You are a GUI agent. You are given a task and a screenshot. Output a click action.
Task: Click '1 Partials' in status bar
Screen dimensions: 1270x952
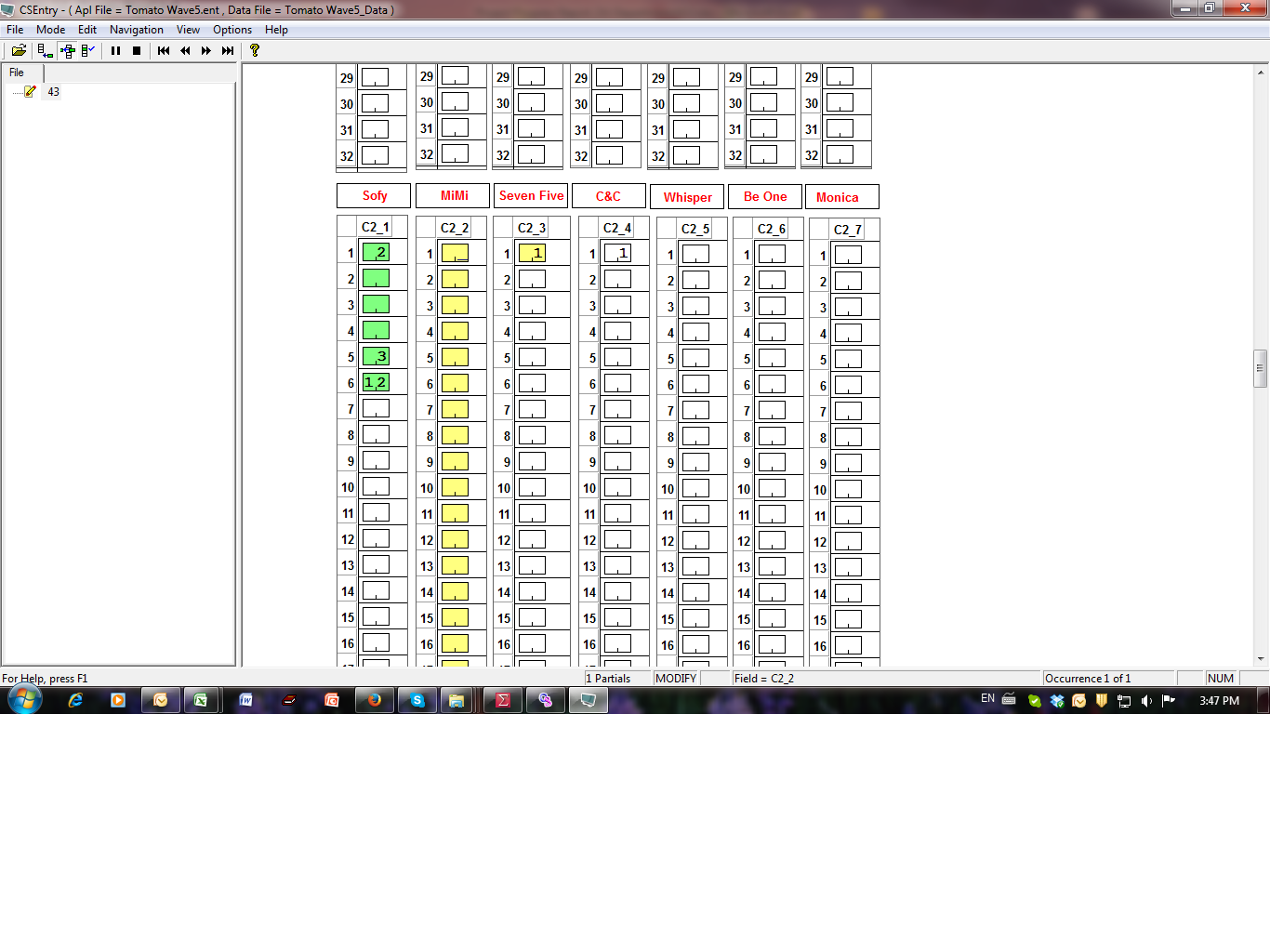tap(608, 679)
